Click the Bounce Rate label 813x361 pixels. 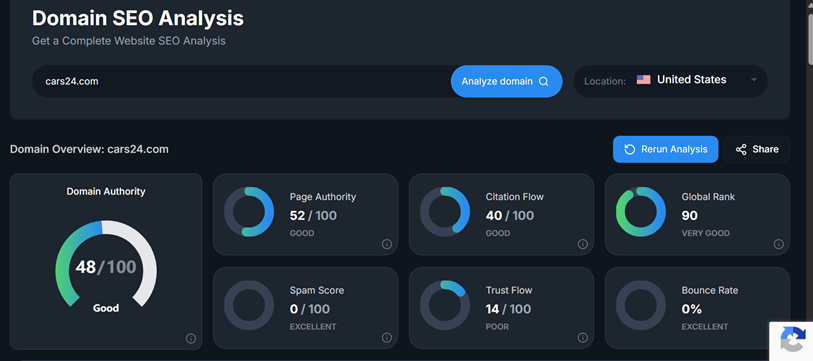click(x=710, y=290)
